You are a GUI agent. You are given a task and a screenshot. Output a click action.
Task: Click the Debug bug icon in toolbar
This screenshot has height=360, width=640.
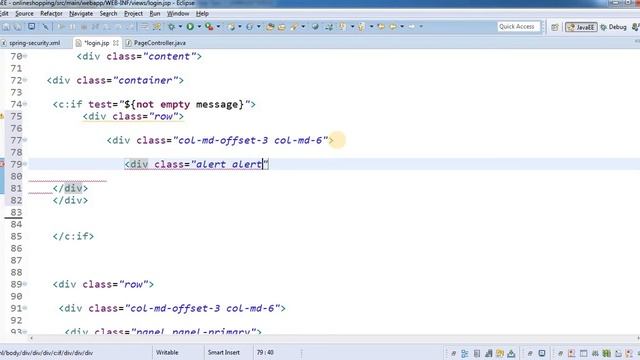click(x=171, y=27)
